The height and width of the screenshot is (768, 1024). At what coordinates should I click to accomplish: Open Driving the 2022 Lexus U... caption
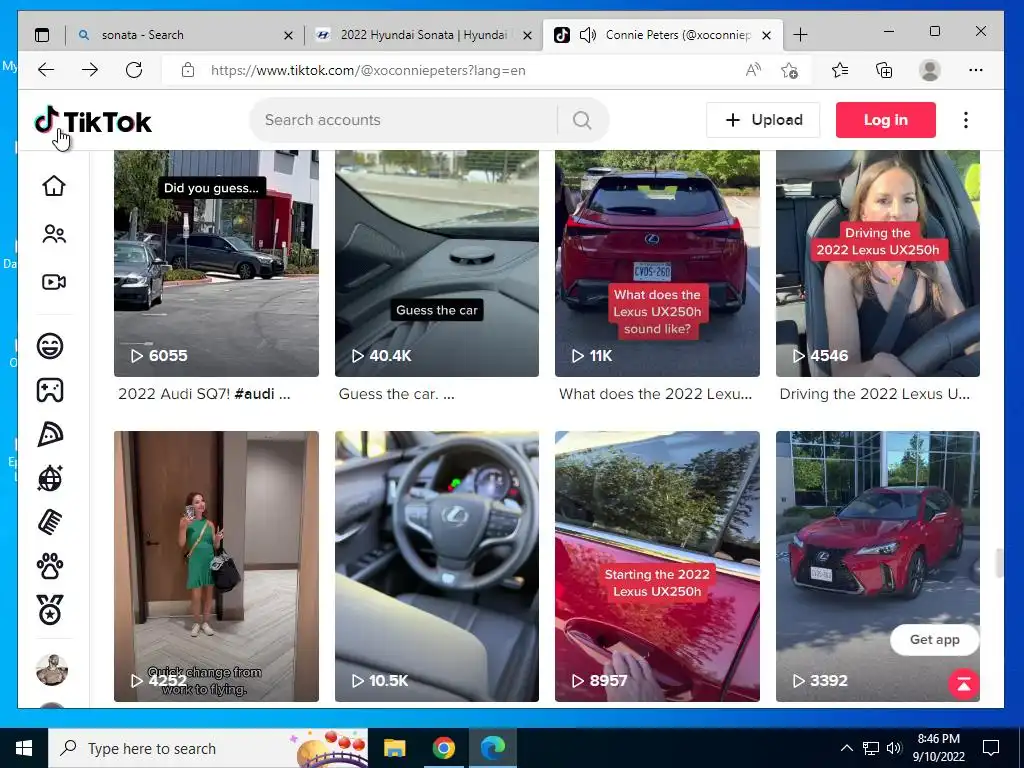click(875, 394)
